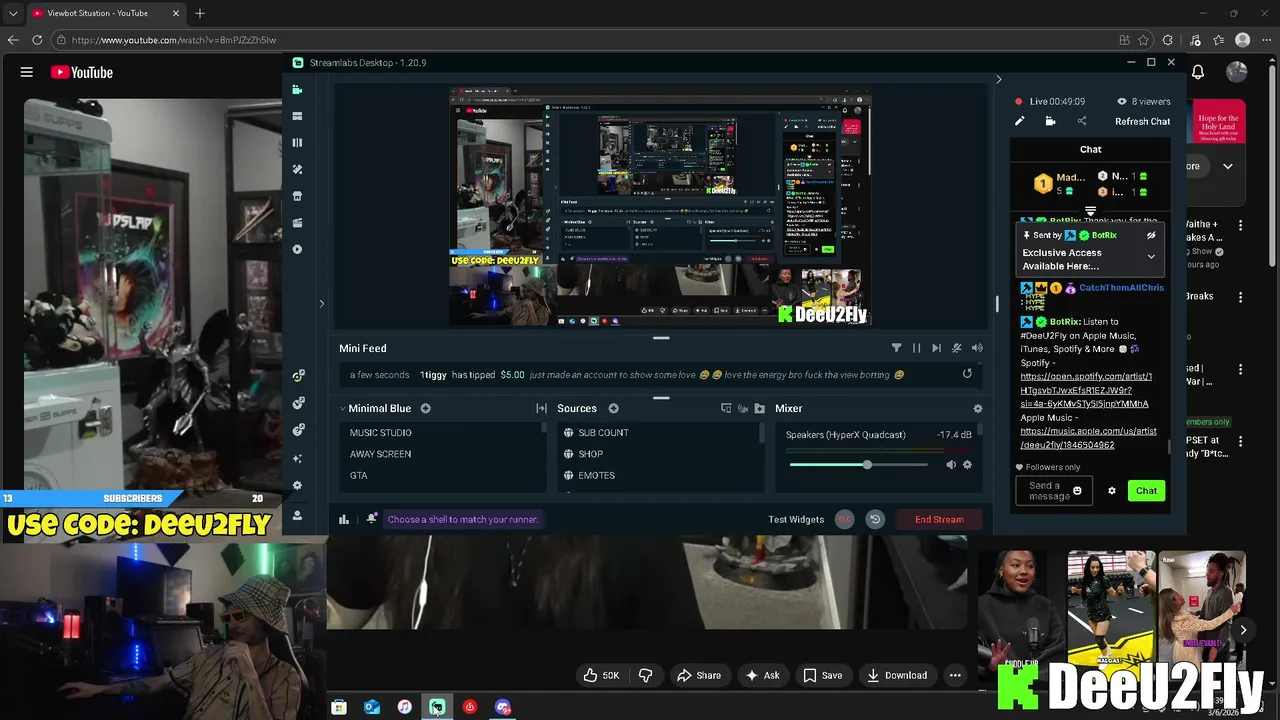Share the stream via share icon

[x=1081, y=121]
